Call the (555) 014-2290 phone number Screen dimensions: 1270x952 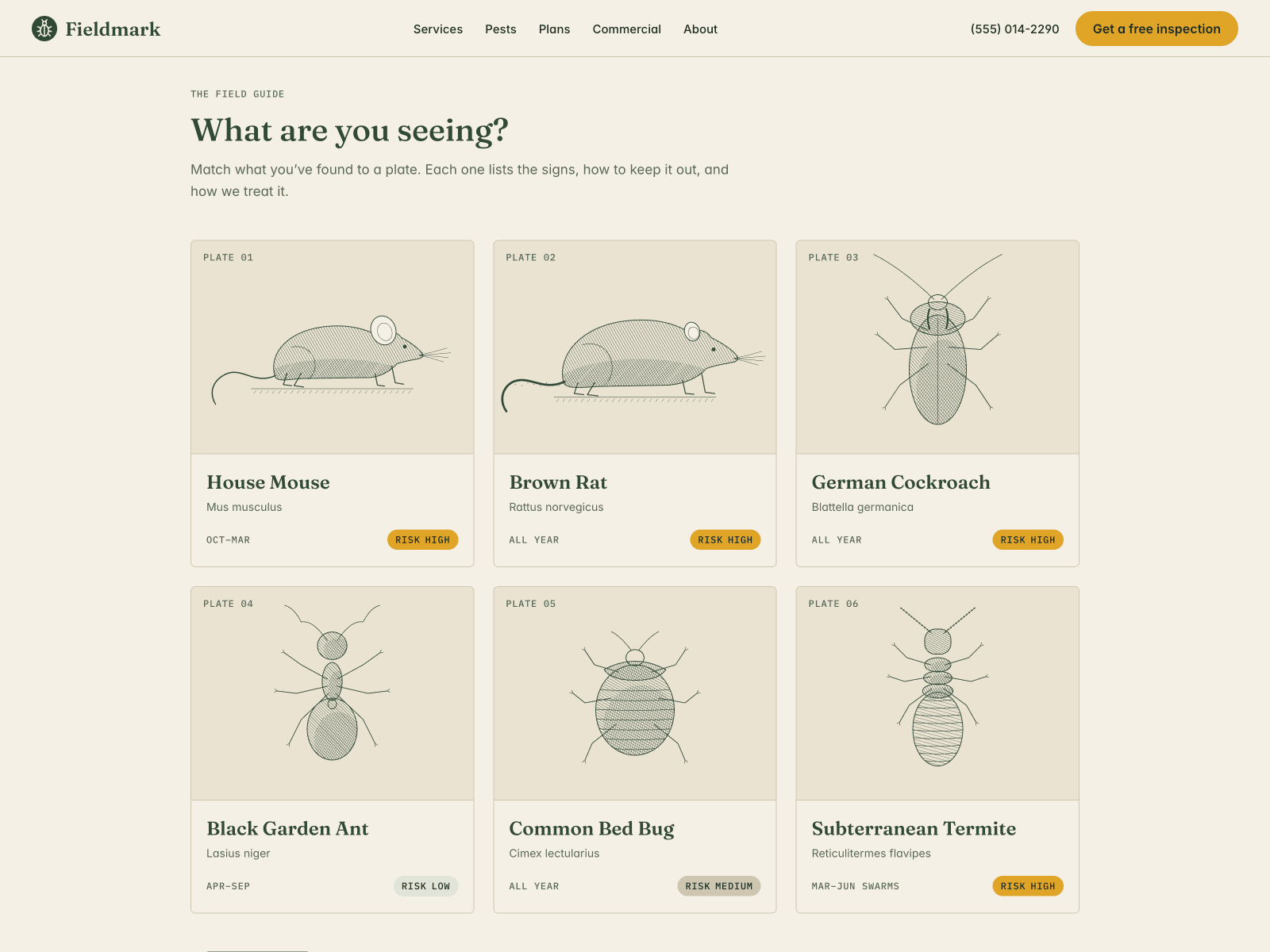point(1014,29)
